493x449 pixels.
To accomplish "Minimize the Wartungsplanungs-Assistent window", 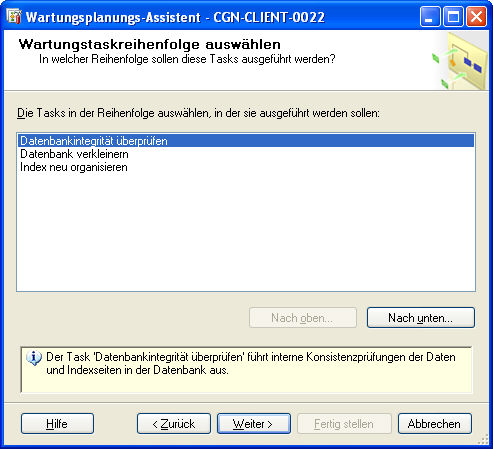I will click(x=430, y=17).
